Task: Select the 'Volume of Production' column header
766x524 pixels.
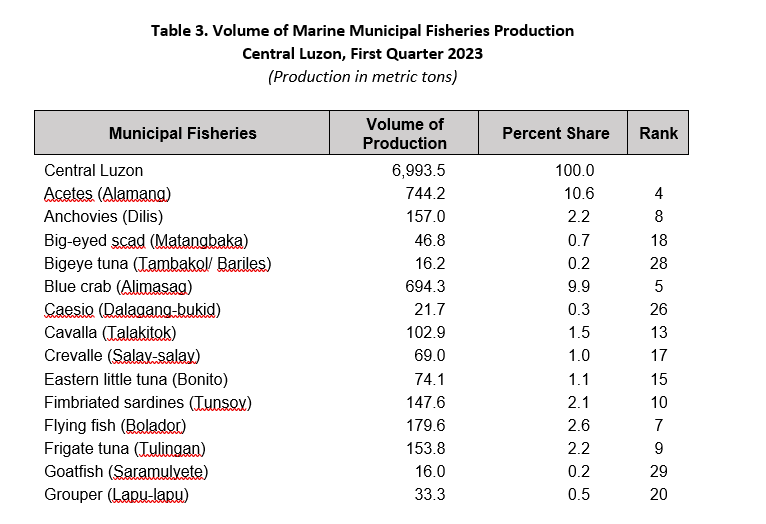Action: (x=404, y=133)
